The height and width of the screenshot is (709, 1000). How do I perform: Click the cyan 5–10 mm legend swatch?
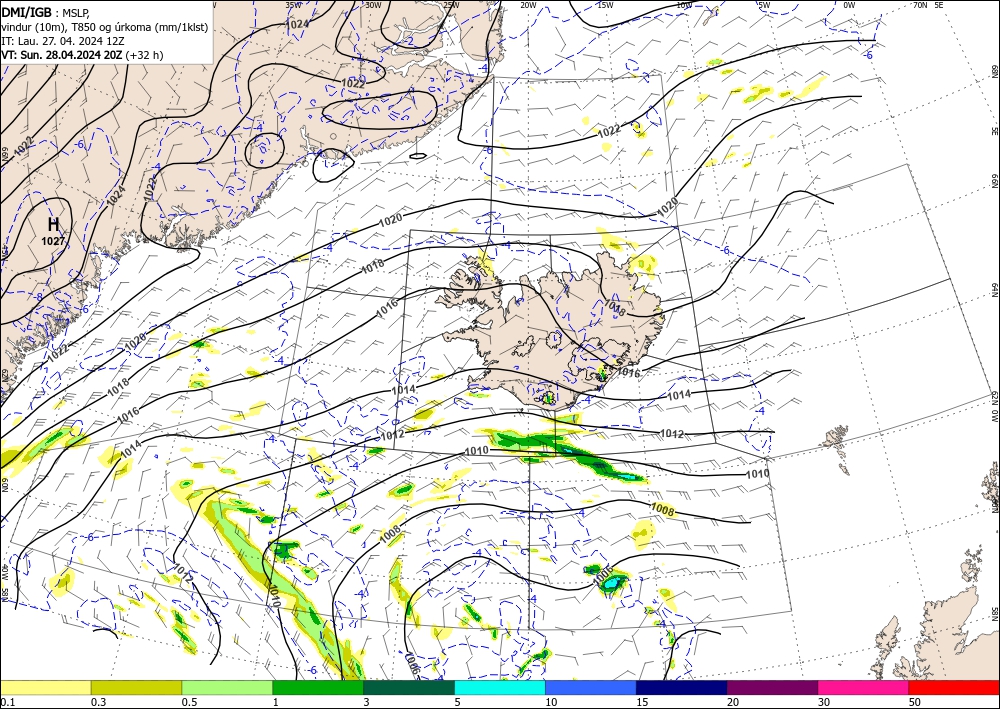[500, 687]
